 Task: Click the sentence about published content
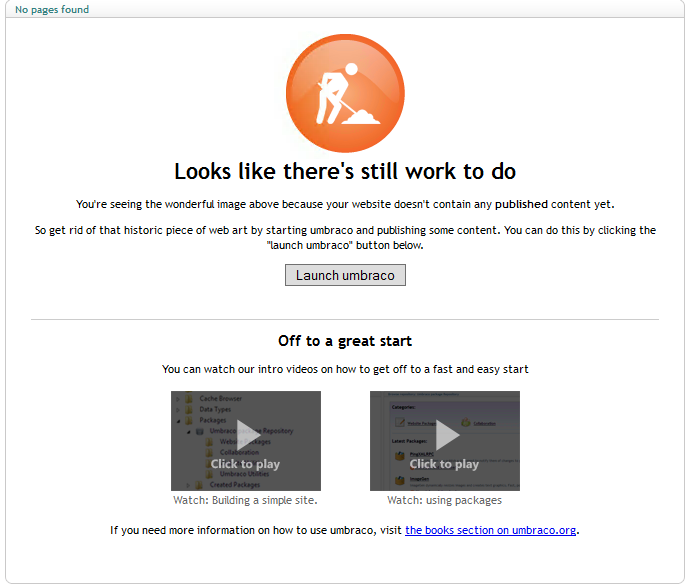click(345, 204)
